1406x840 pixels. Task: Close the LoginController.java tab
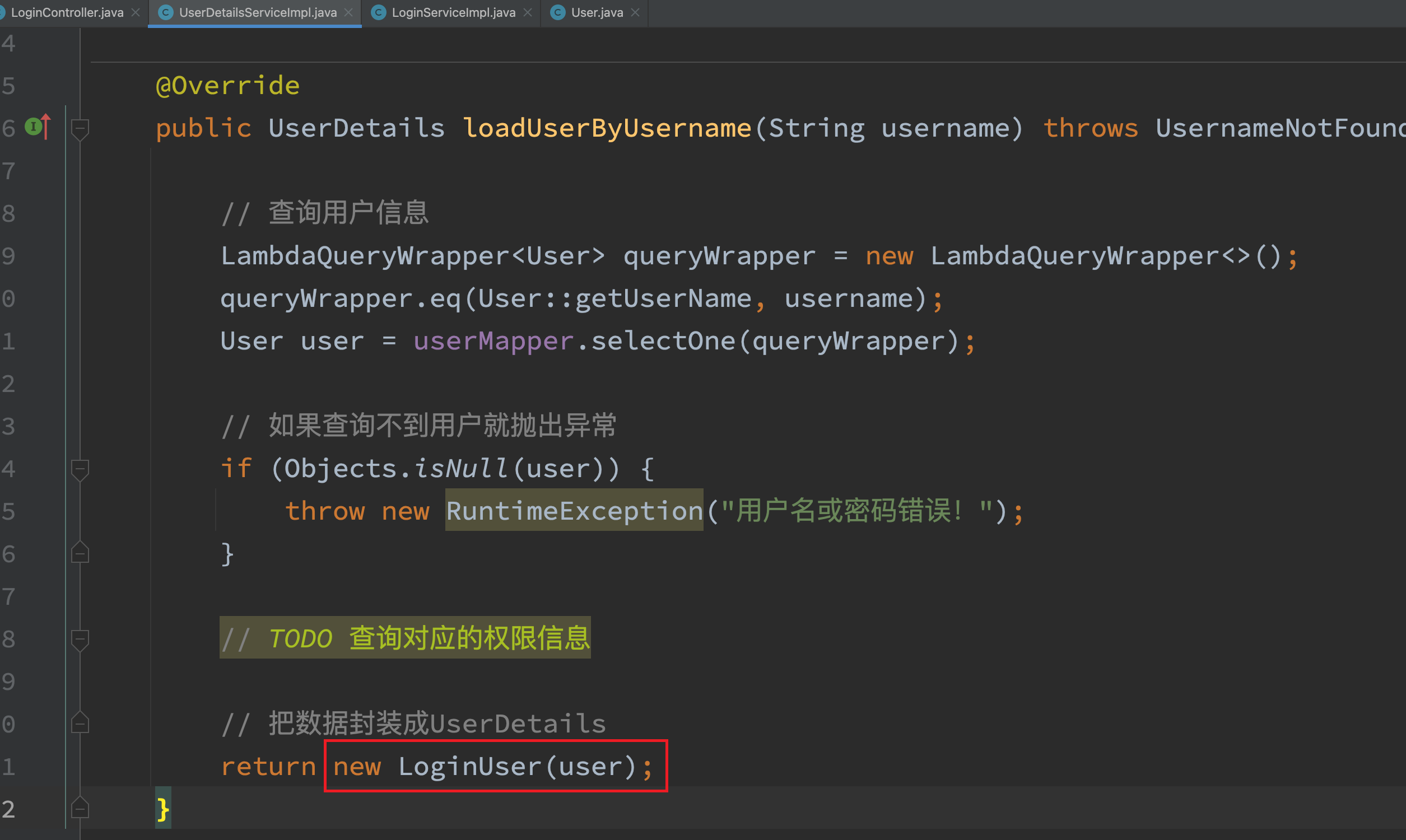tap(136, 12)
